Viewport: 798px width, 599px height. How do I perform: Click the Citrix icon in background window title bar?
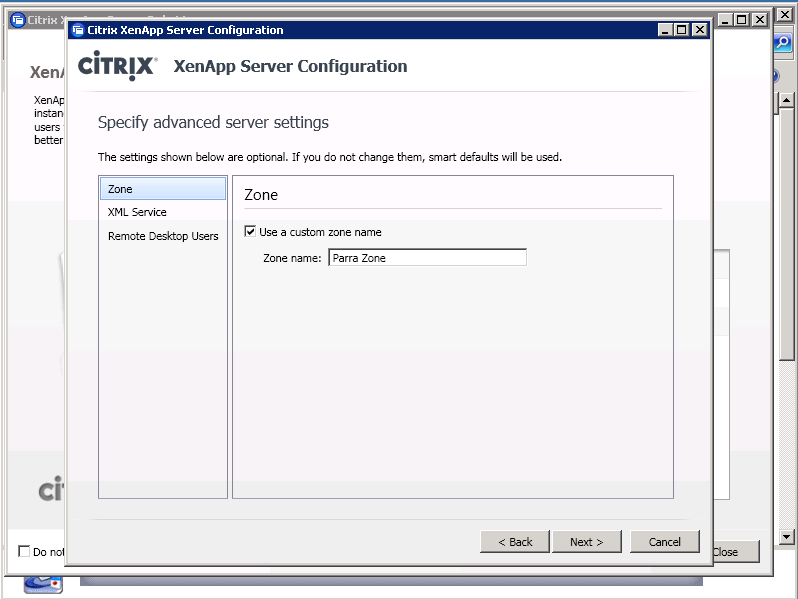18,20
